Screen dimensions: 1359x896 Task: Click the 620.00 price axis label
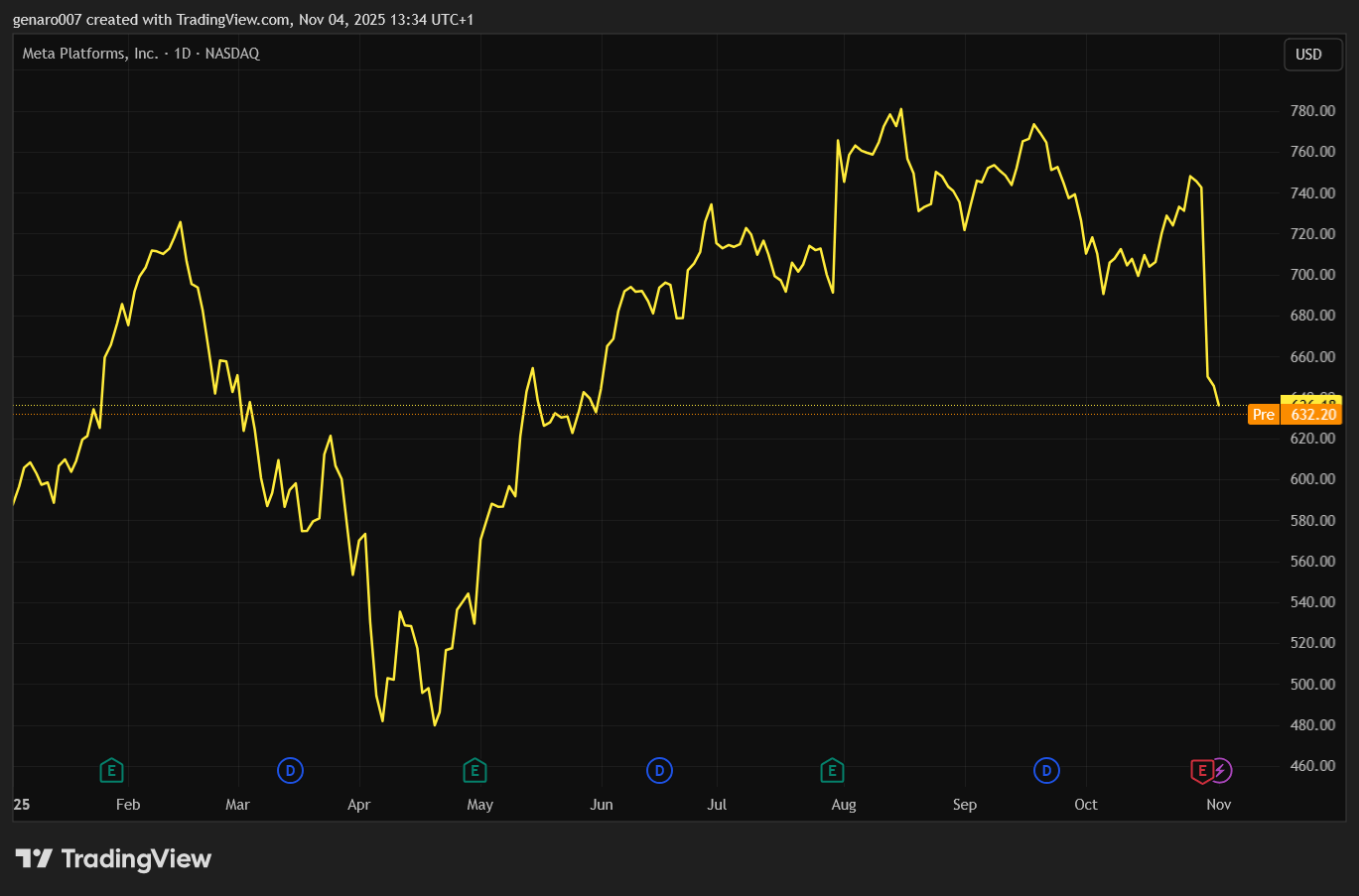(x=1312, y=439)
